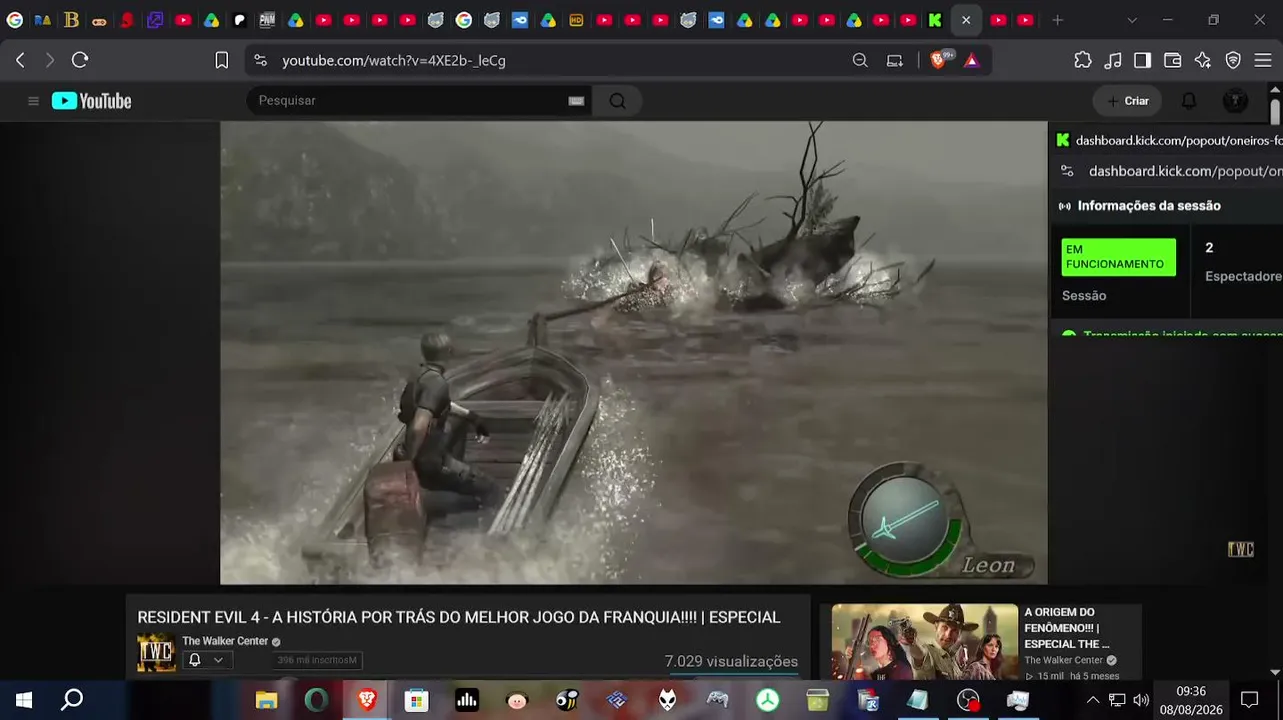
Task: Close the current active tab
Action: point(966,20)
